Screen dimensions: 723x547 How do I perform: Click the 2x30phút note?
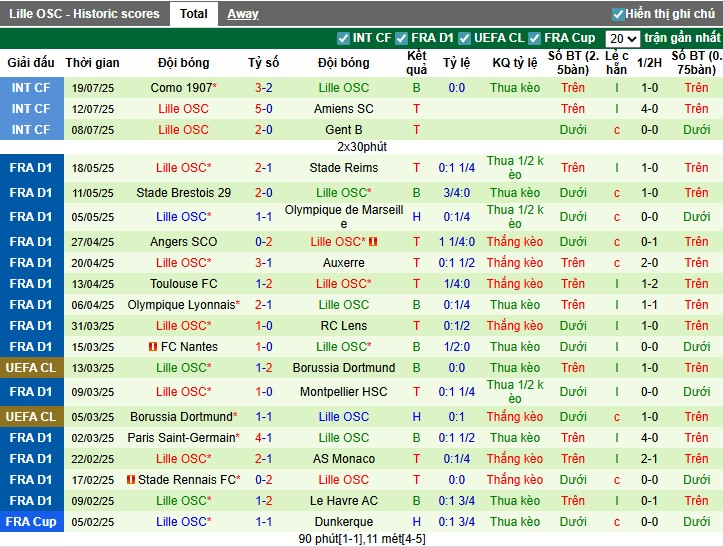(x=362, y=147)
